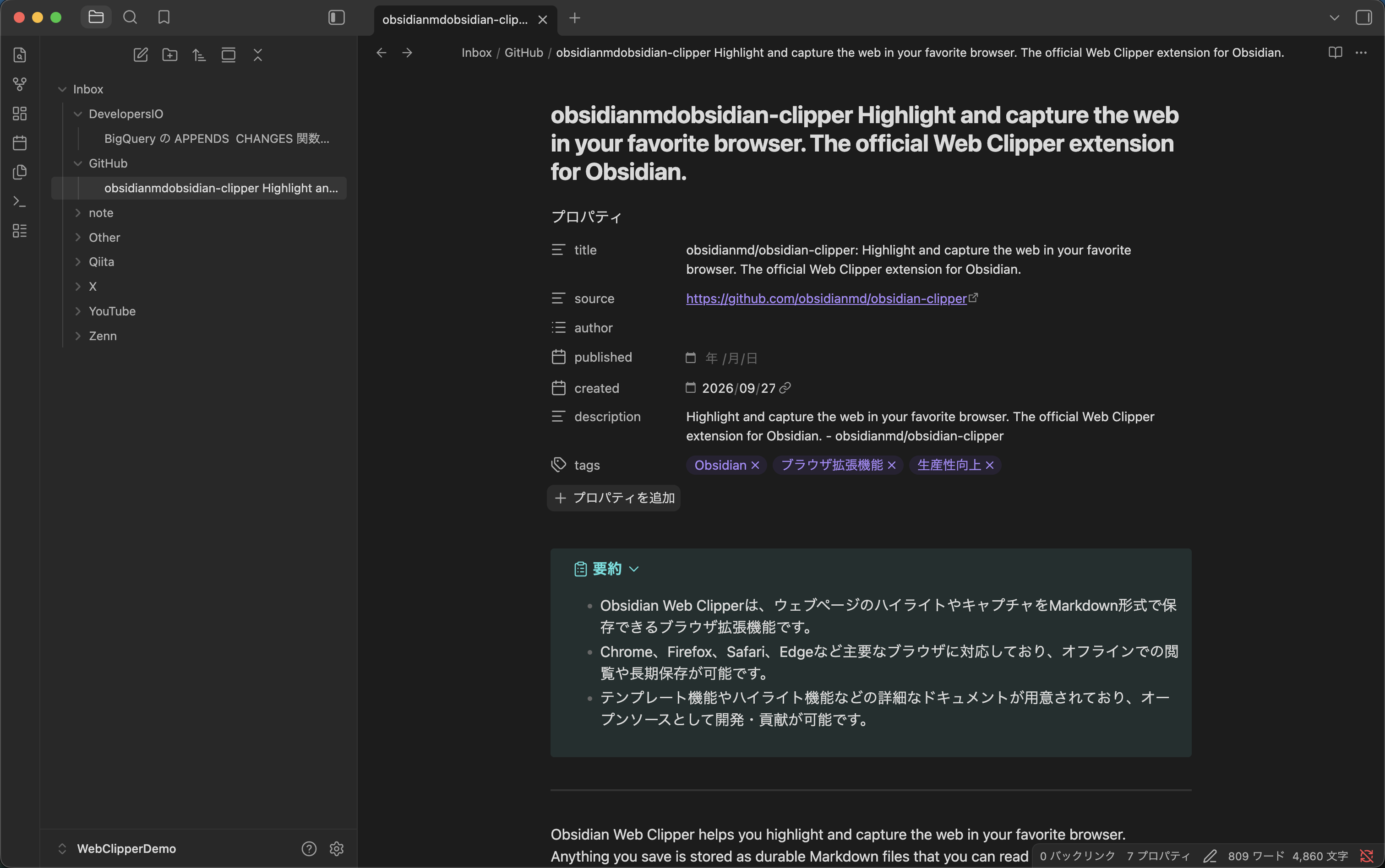
Task: Expand the YouTube folder
Action: 78,311
